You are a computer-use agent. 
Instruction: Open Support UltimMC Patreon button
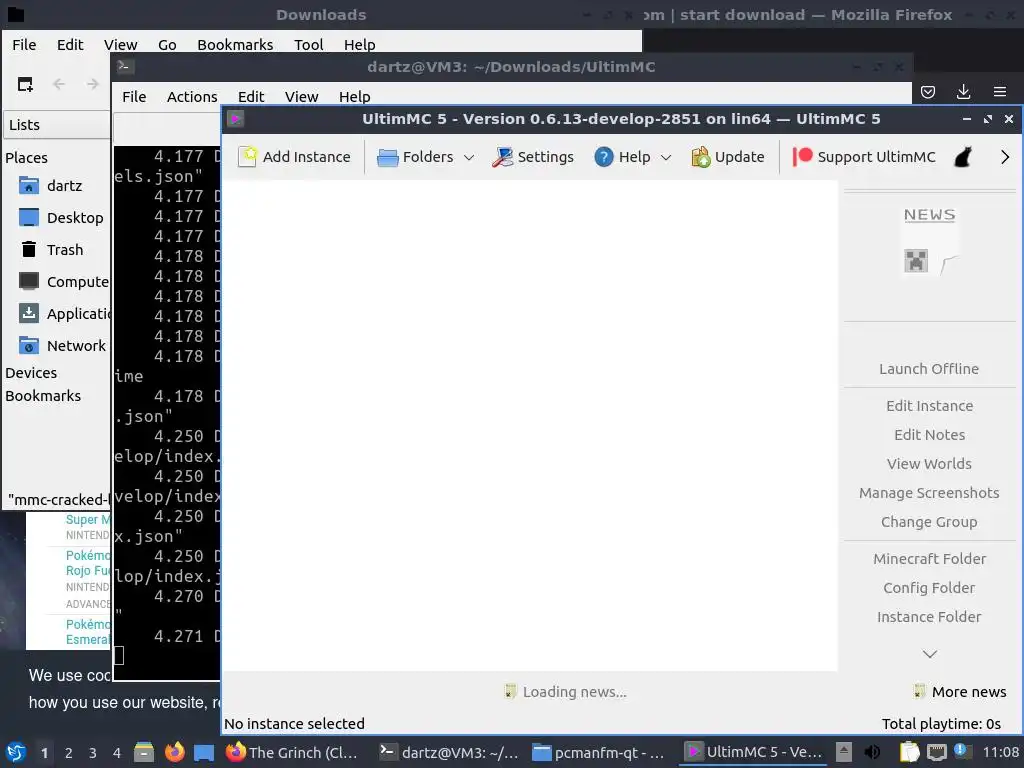coord(863,157)
